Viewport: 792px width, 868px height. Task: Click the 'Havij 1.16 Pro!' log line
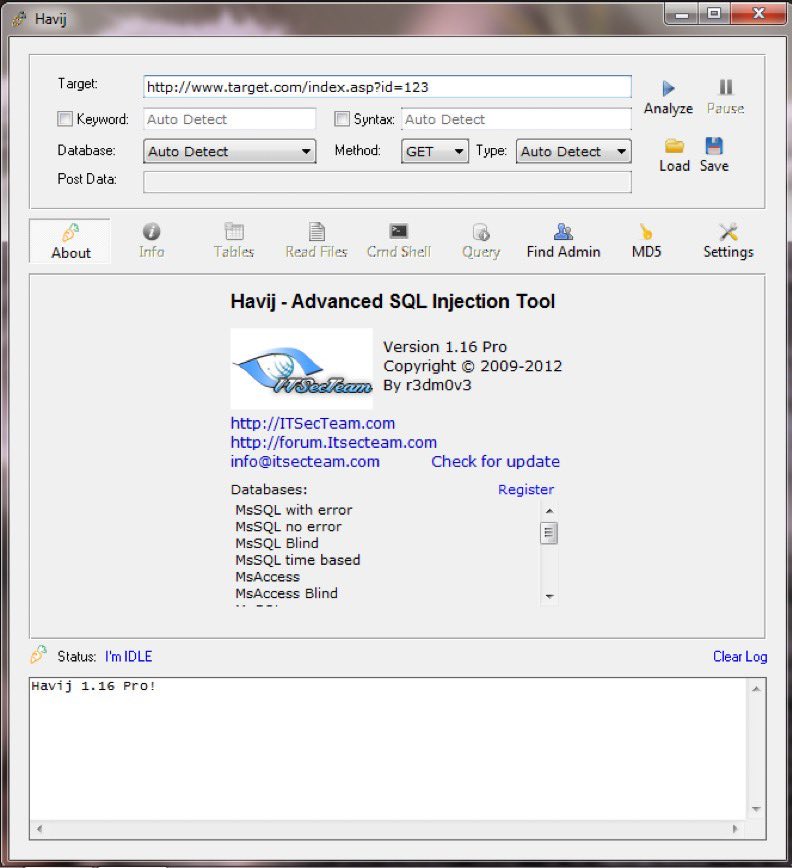(x=93, y=686)
